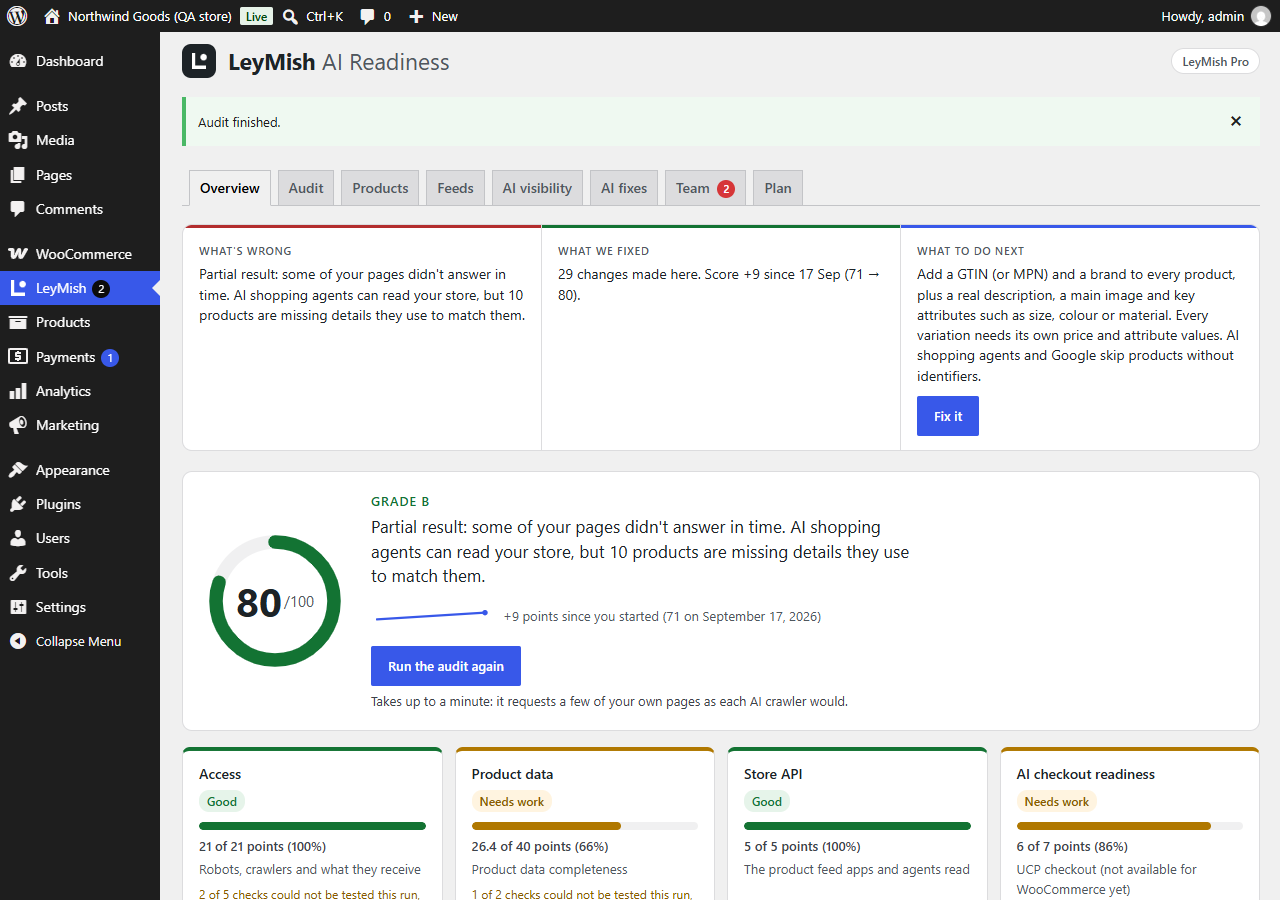Image resolution: width=1280 pixels, height=900 pixels.
Task: Click the Howdy, admin text
Action: tap(1203, 16)
